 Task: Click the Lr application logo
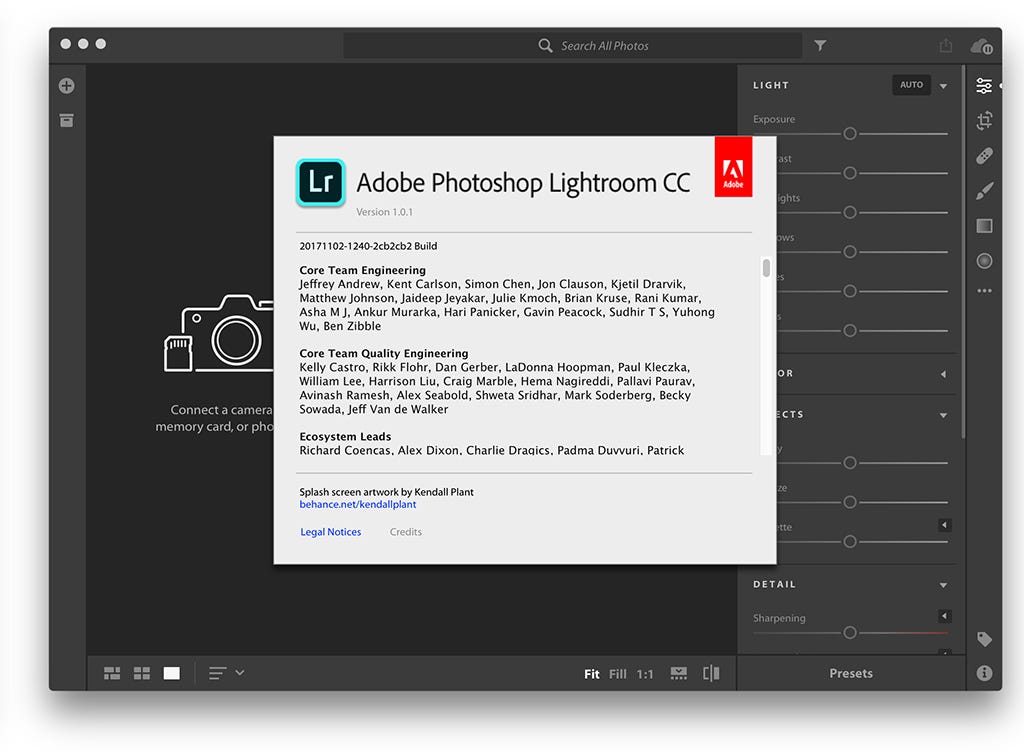tap(320, 182)
